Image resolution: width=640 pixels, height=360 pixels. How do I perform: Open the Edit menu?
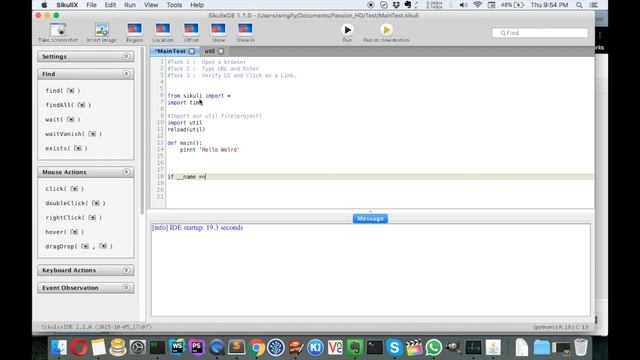pos(110,5)
